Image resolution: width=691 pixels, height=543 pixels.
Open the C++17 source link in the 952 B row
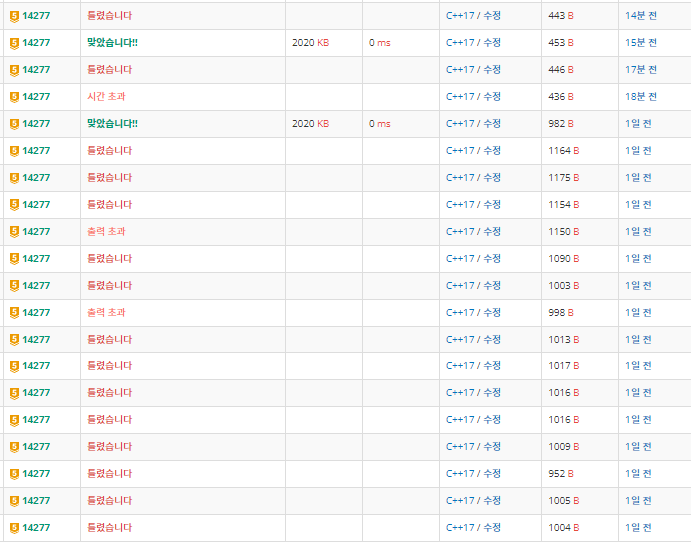(x=460, y=474)
